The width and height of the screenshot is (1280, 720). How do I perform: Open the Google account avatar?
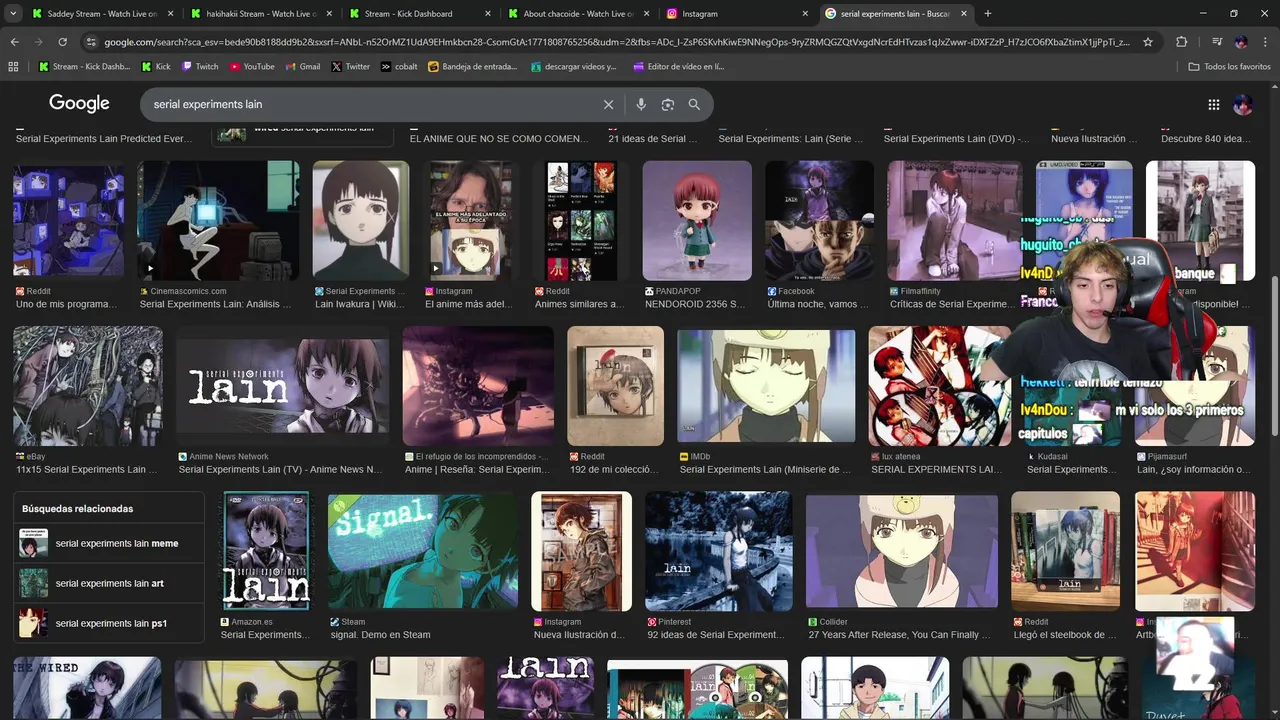coord(1243,104)
